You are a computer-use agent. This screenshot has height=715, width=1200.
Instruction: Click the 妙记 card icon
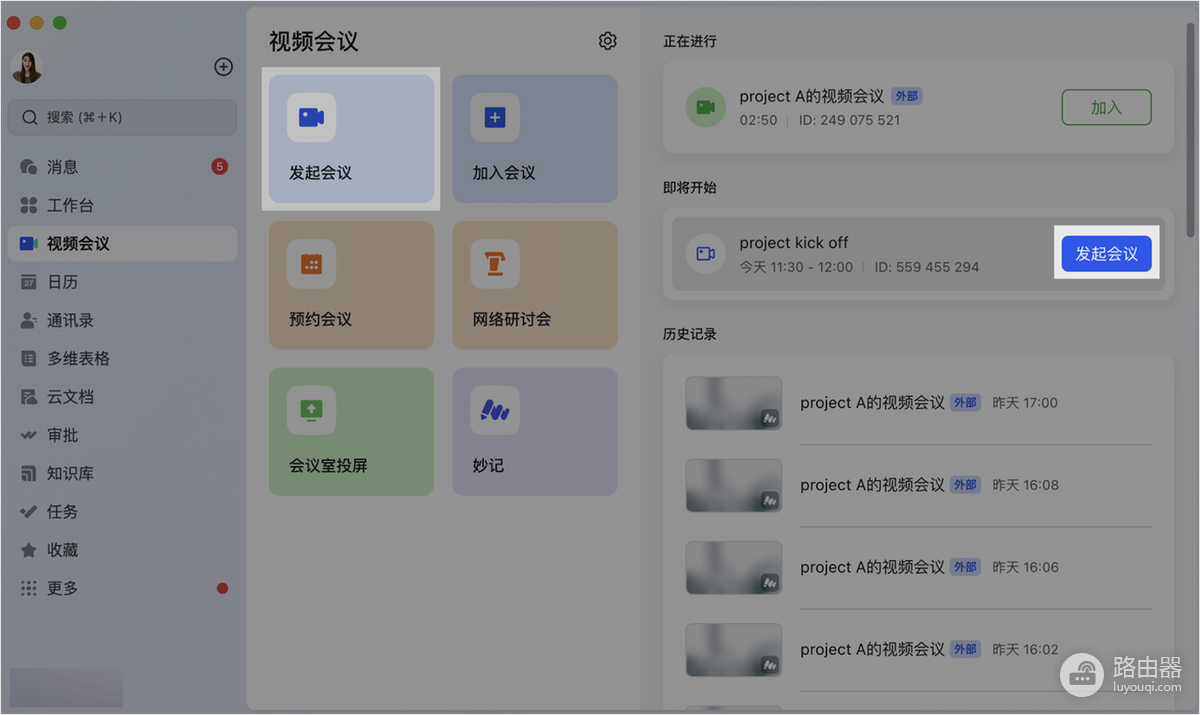[x=495, y=410]
